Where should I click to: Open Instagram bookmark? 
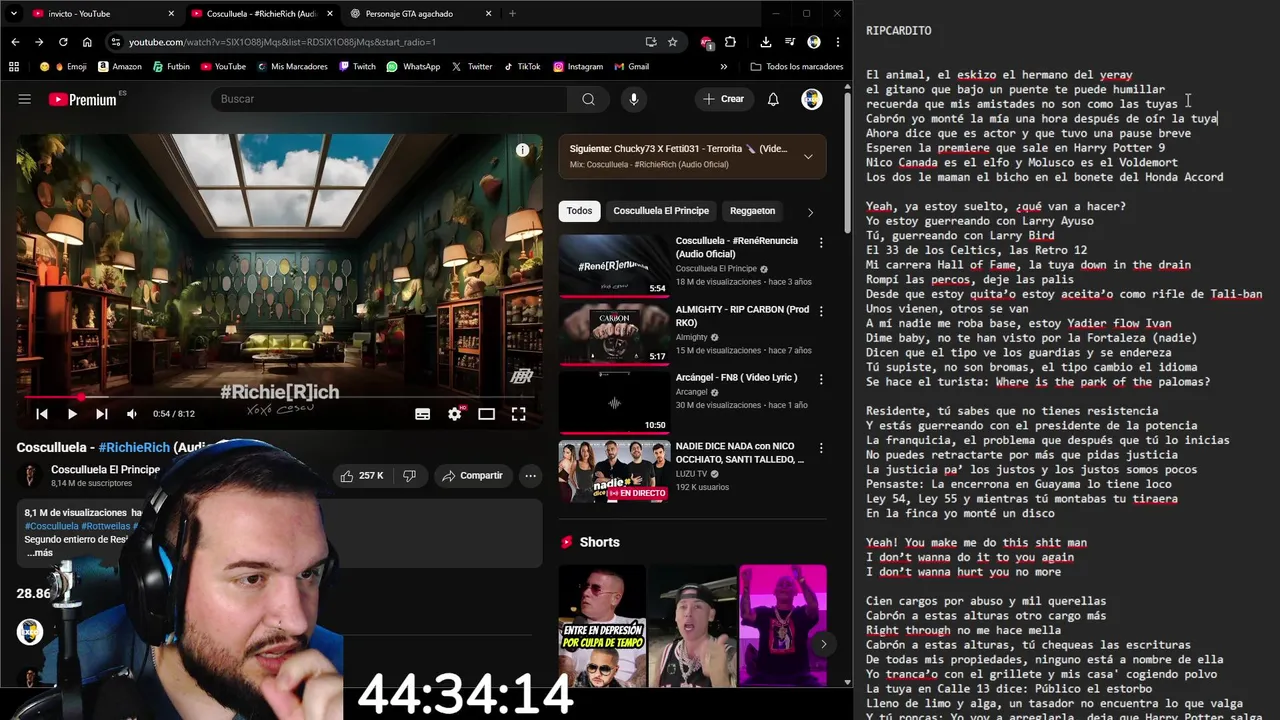[x=577, y=67]
